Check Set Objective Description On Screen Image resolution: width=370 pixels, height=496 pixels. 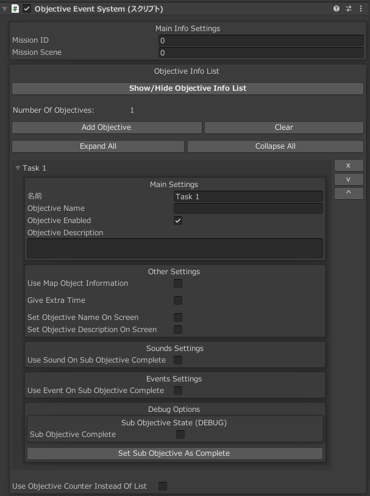coord(178,329)
